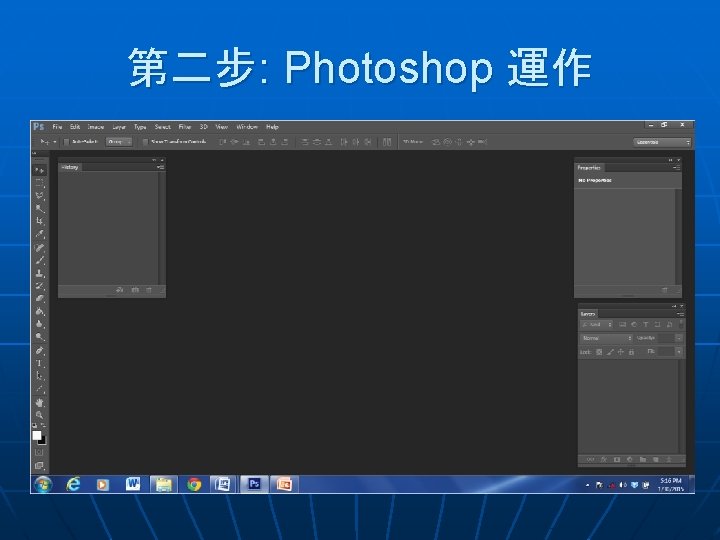Click the add layer style fx button
Screen dimensions: 720x540
[604, 459]
